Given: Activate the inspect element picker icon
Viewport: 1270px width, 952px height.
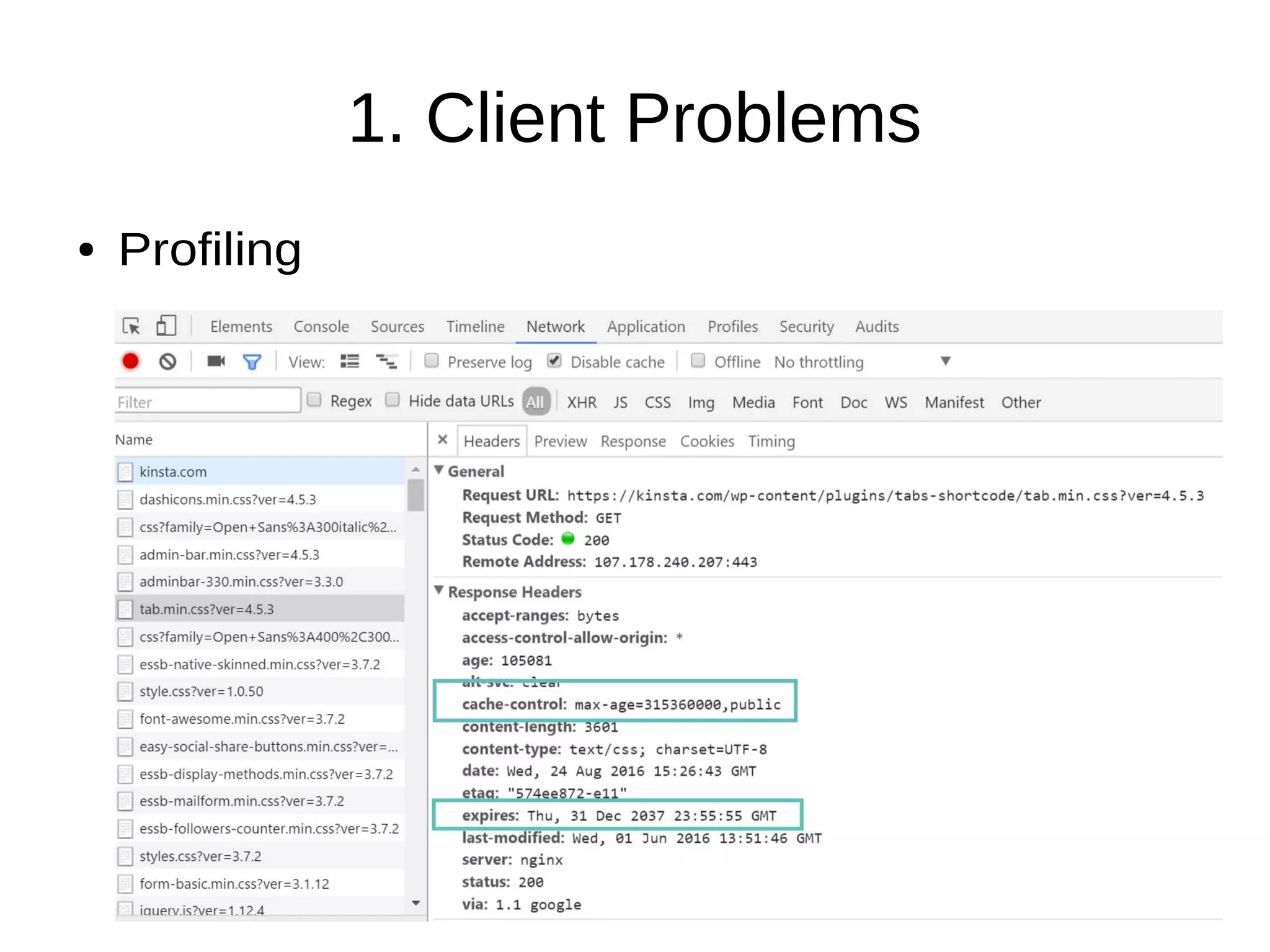Looking at the screenshot, I should click(131, 326).
